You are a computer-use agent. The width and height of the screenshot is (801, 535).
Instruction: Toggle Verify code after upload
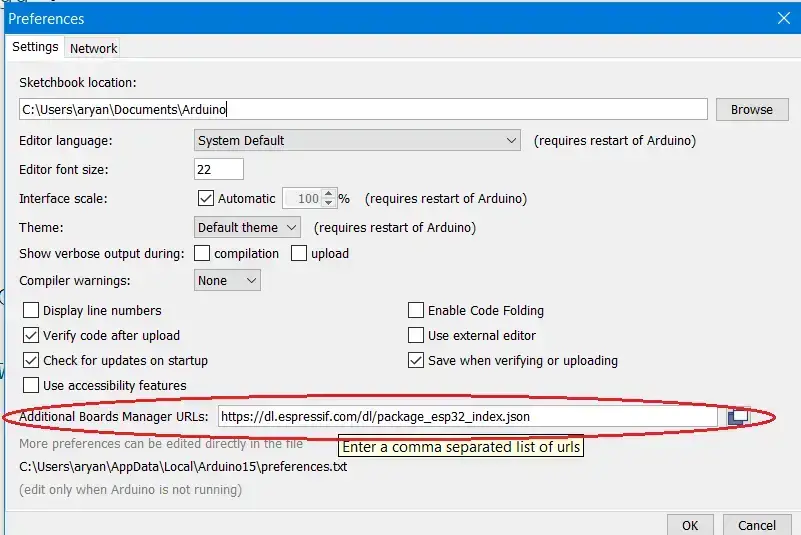(31, 335)
